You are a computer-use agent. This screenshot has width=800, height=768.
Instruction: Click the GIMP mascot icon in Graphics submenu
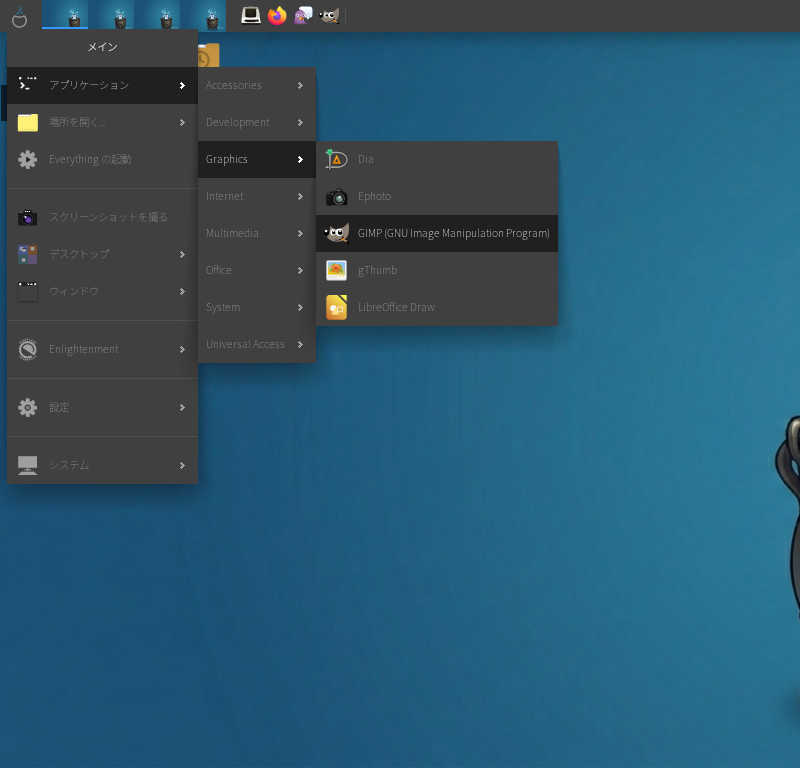point(336,234)
